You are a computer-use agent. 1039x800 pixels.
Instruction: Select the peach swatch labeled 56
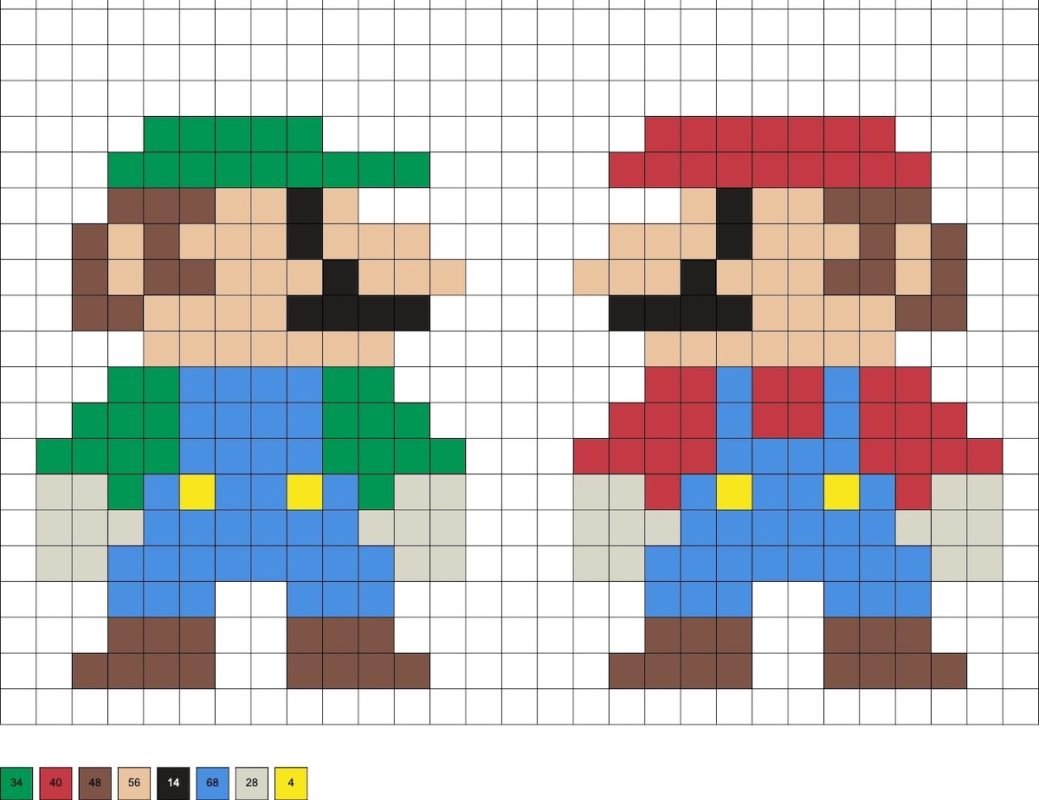134,783
